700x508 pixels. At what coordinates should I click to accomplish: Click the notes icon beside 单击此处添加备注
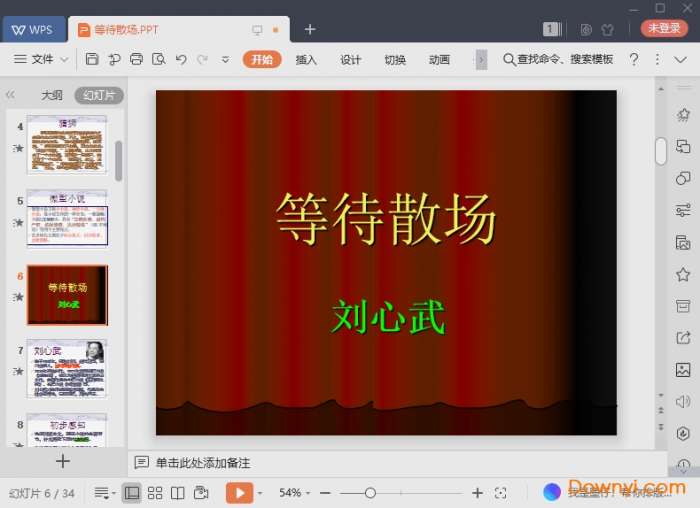(x=142, y=462)
